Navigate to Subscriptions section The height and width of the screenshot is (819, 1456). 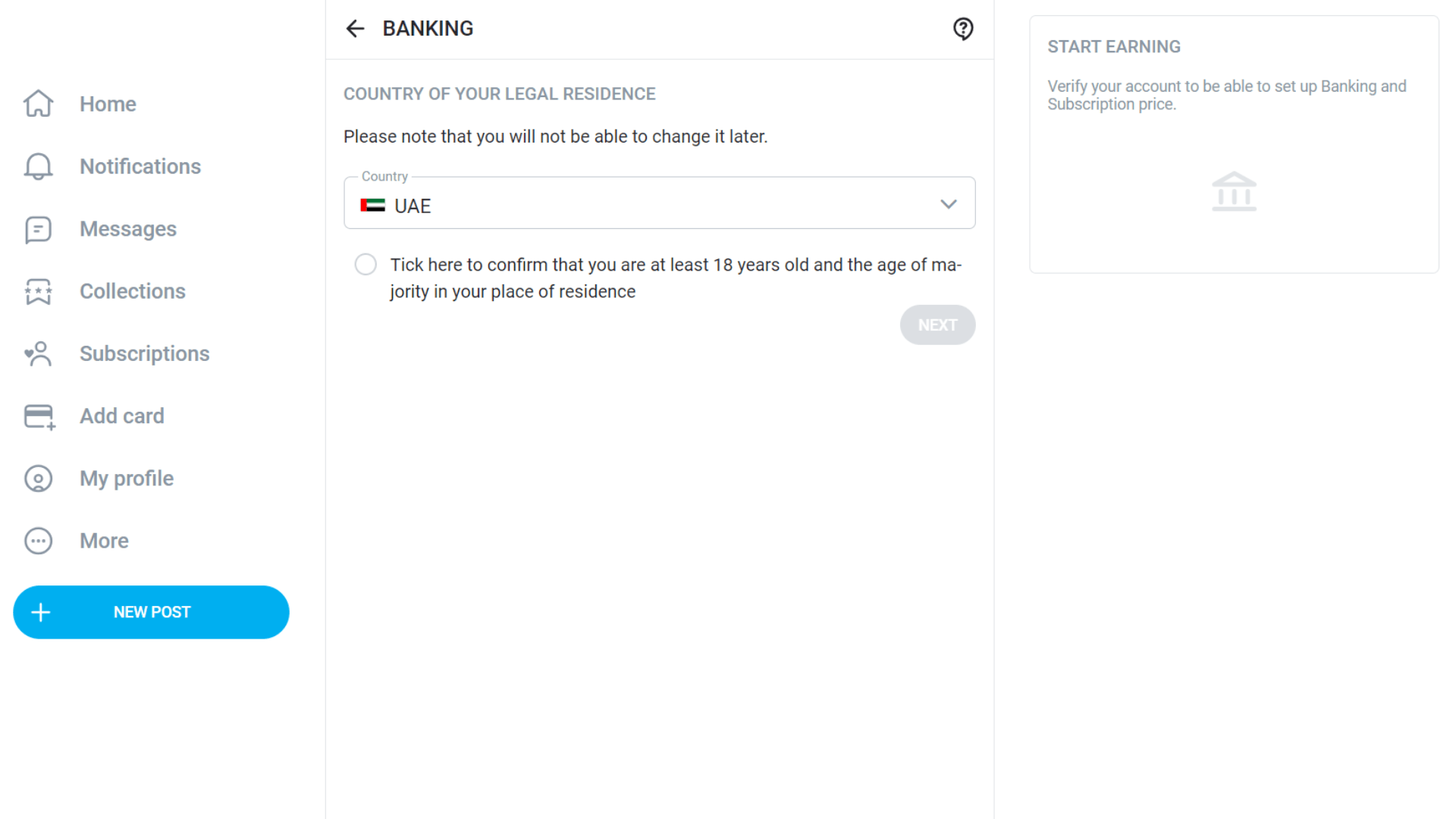click(x=144, y=353)
